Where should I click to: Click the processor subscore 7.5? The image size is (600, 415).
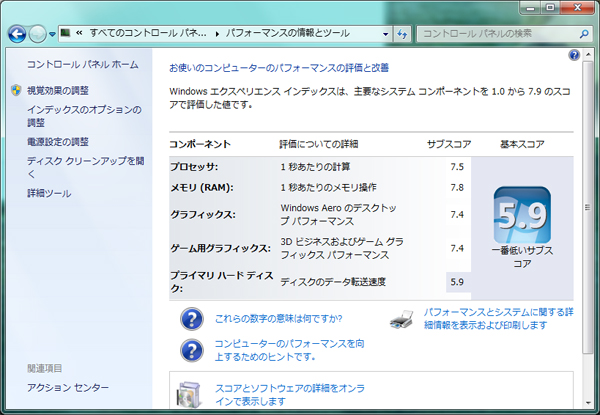point(457,167)
